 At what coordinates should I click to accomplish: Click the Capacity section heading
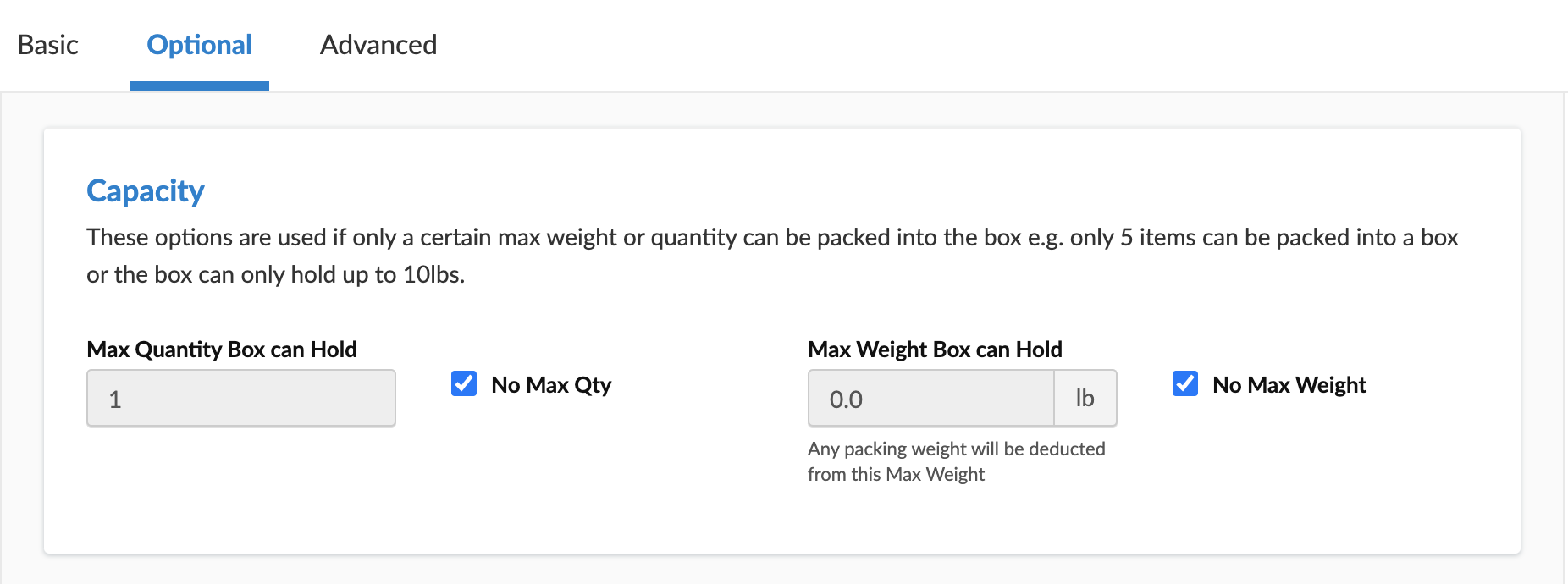tap(146, 191)
